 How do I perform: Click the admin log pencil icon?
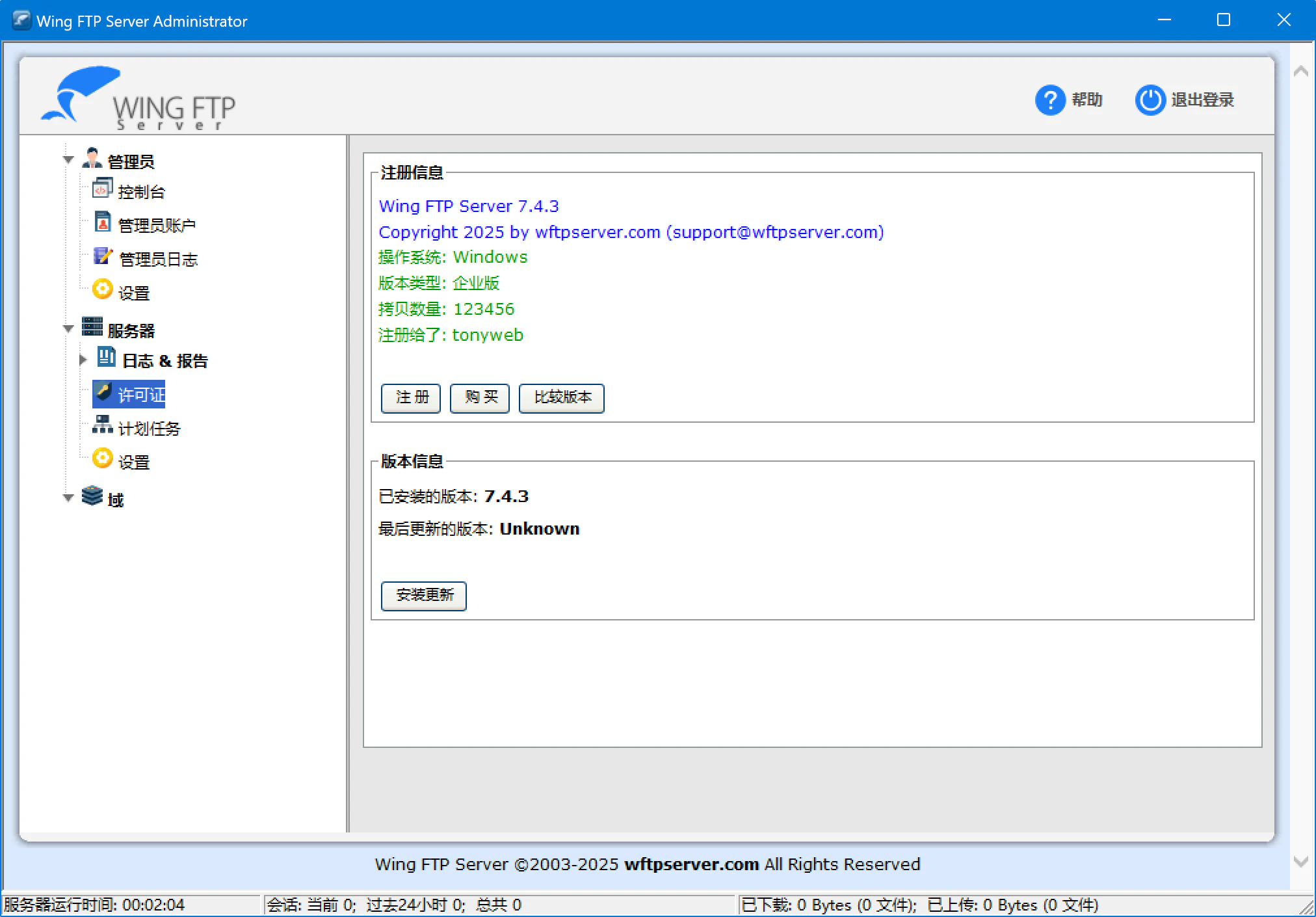[x=103, y=256]
